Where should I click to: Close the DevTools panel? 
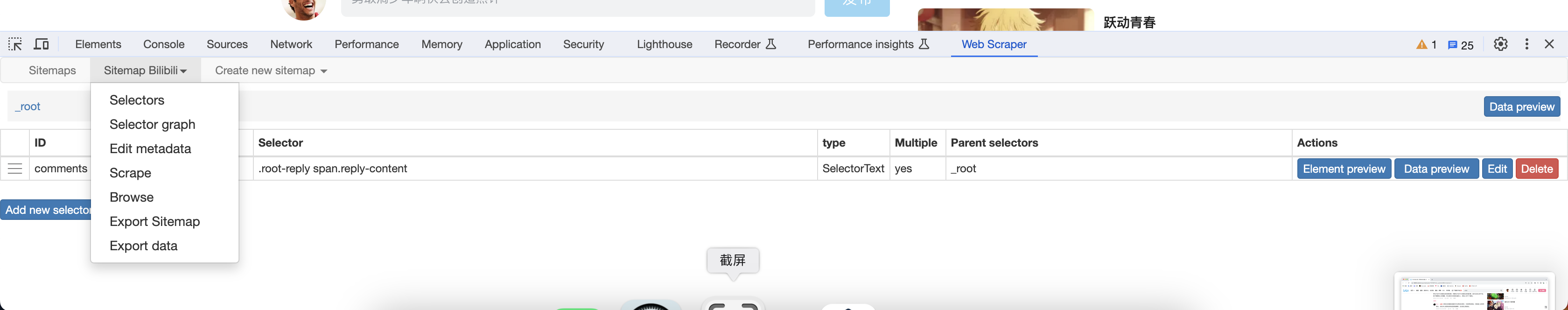1549,44
